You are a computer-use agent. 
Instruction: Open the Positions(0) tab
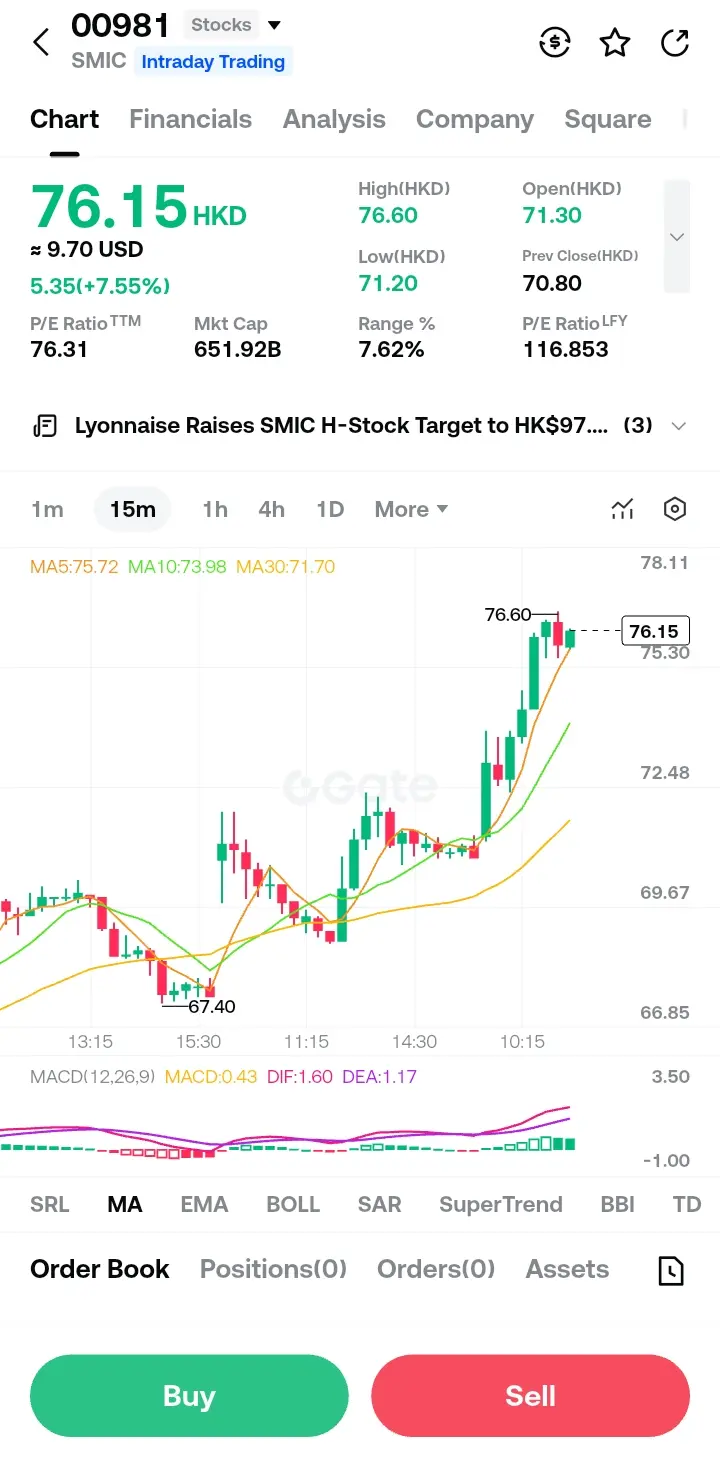point(273,1269)
